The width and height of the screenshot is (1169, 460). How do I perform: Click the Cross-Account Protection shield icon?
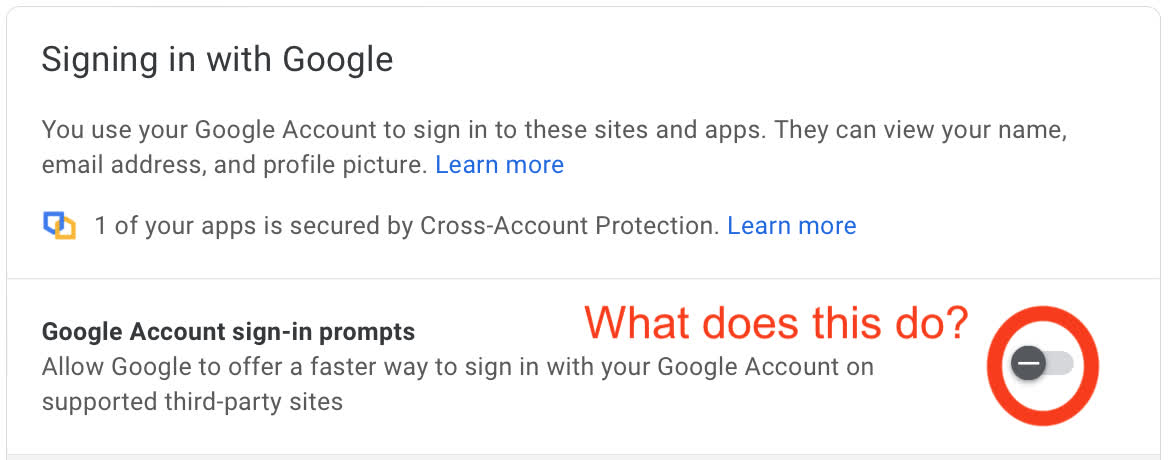point(59,226)
